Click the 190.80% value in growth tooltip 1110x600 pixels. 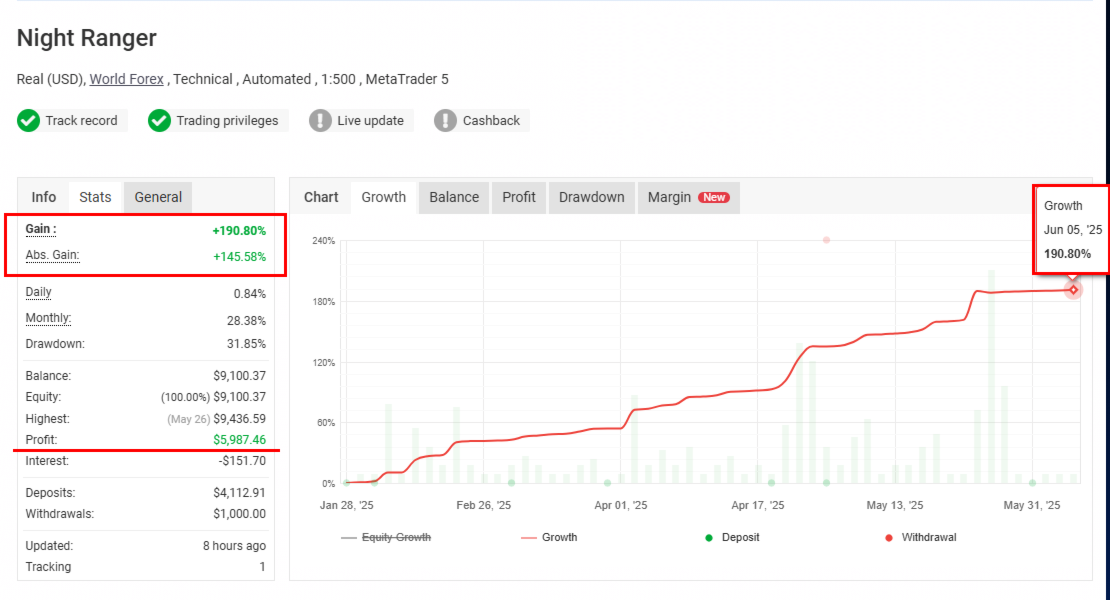1067,254
